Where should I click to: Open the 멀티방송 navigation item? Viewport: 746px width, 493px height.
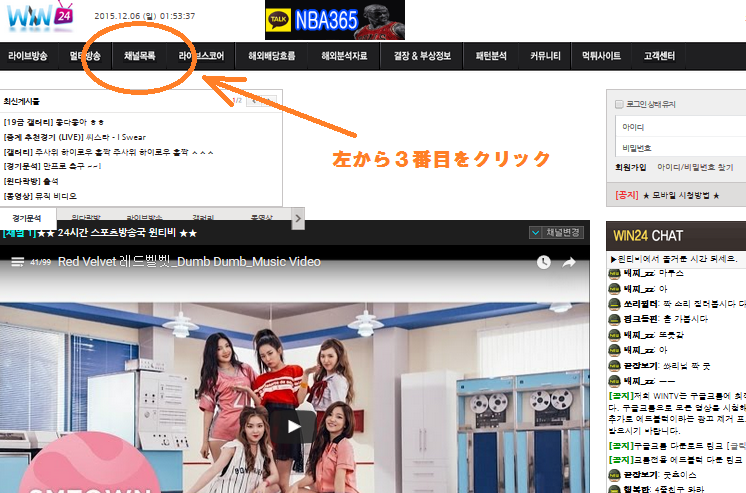coord(85,56)
